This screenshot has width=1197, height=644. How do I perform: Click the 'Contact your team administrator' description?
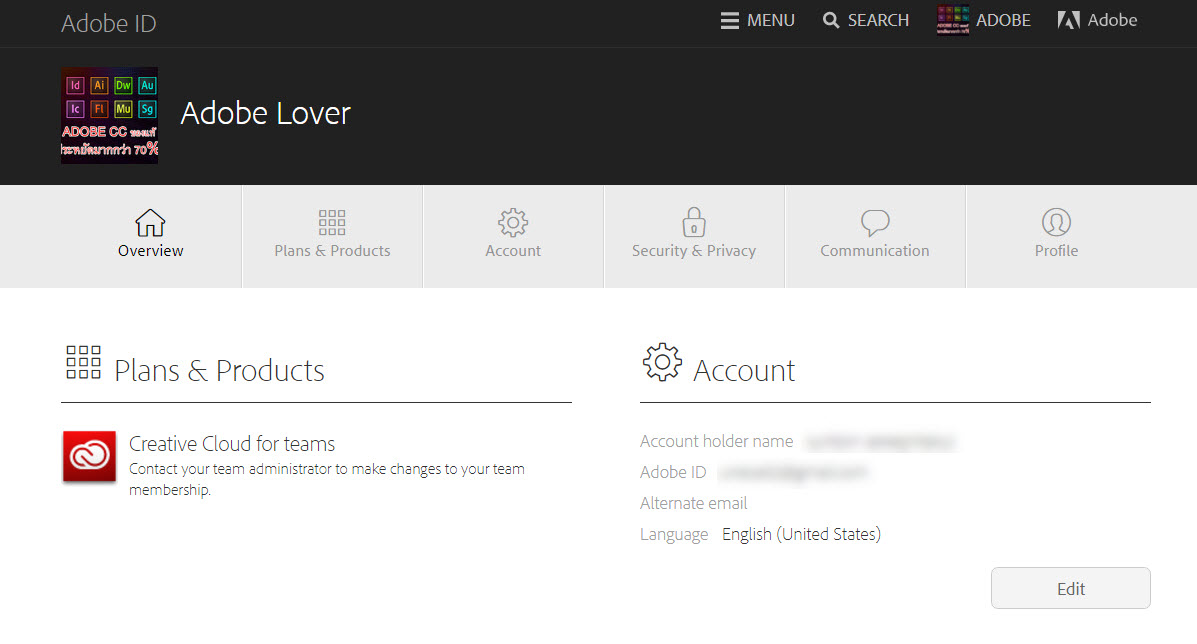[327, 479]
